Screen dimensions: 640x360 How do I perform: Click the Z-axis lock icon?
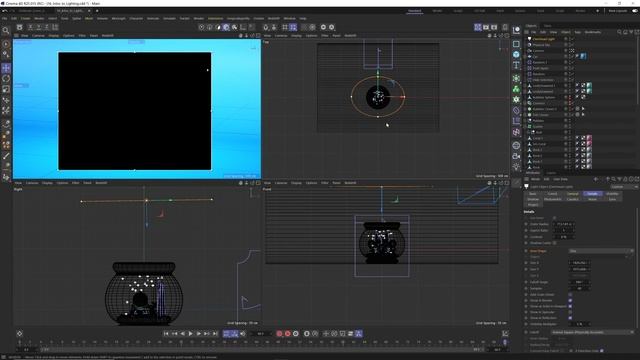tap(47, 27)
